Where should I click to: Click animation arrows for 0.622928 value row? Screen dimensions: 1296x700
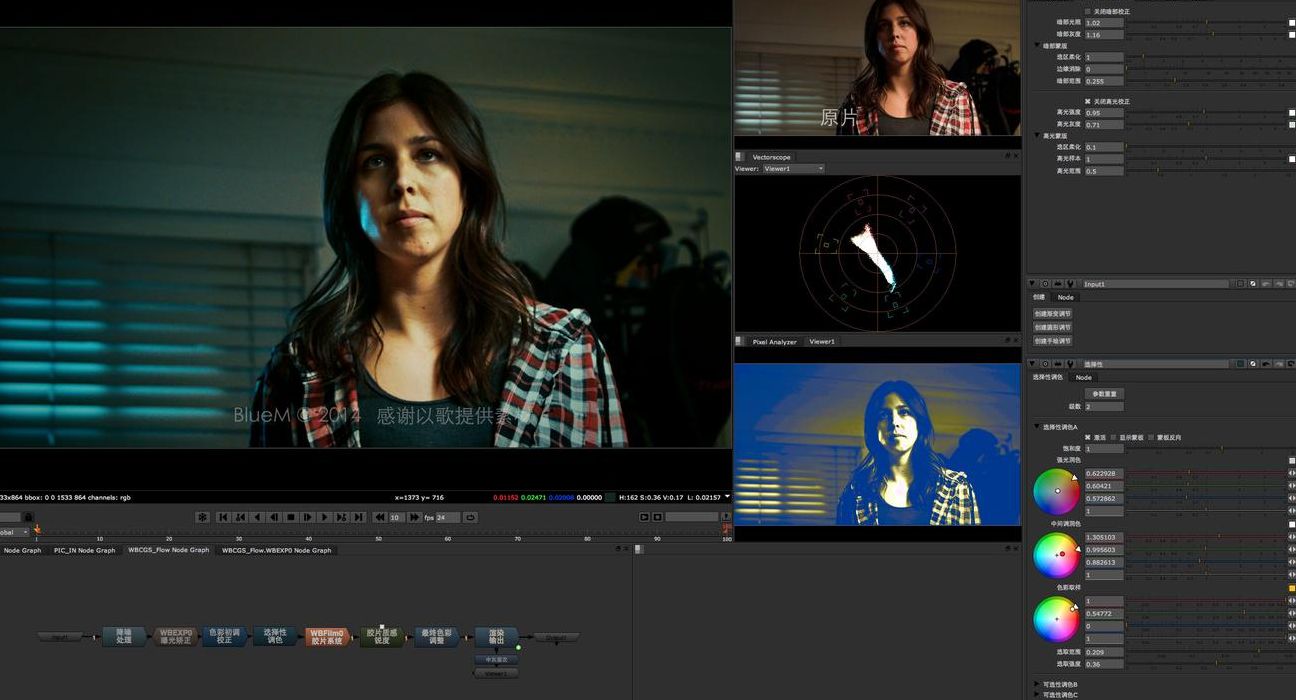pos(1291,473)
